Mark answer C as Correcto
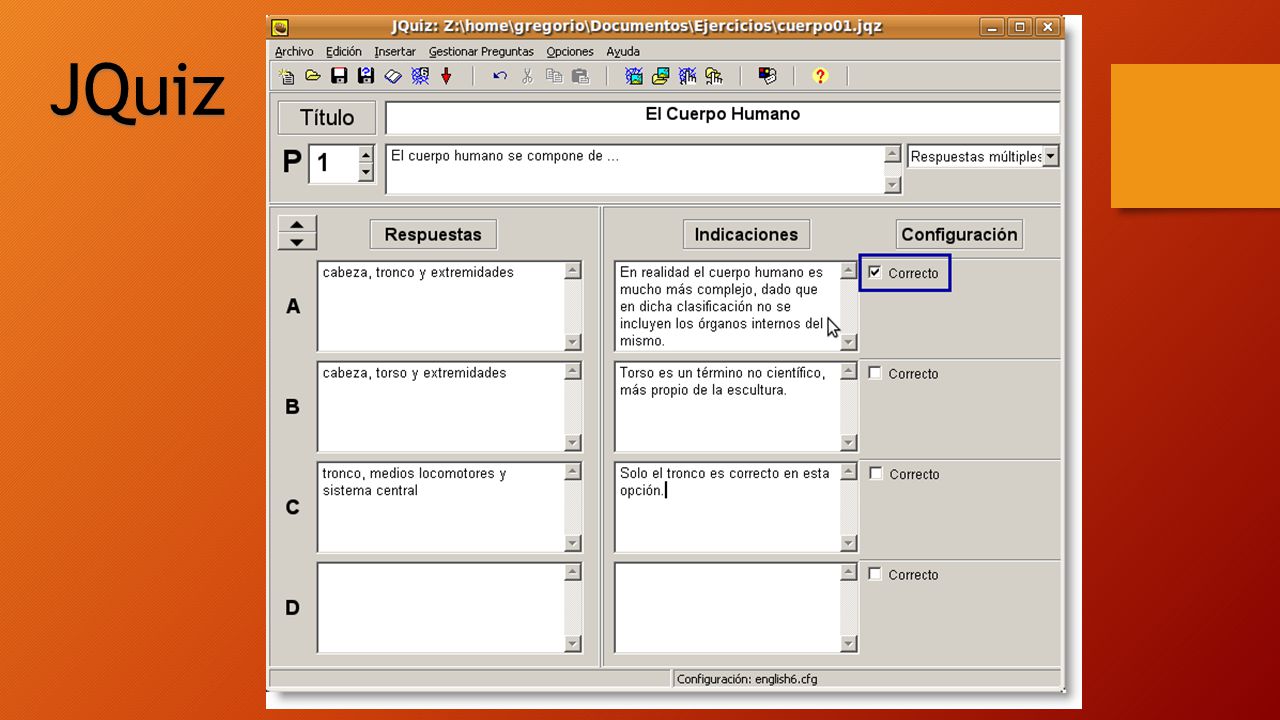The image size is (1280, 720). 875,474
